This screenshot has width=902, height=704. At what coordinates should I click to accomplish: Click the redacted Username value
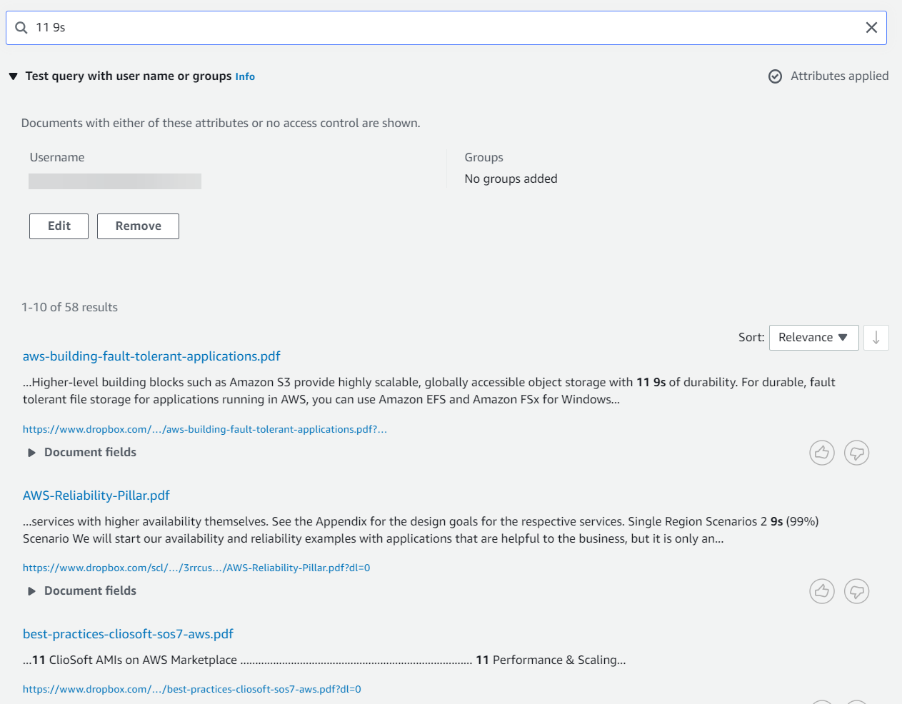tap(115, 181)
